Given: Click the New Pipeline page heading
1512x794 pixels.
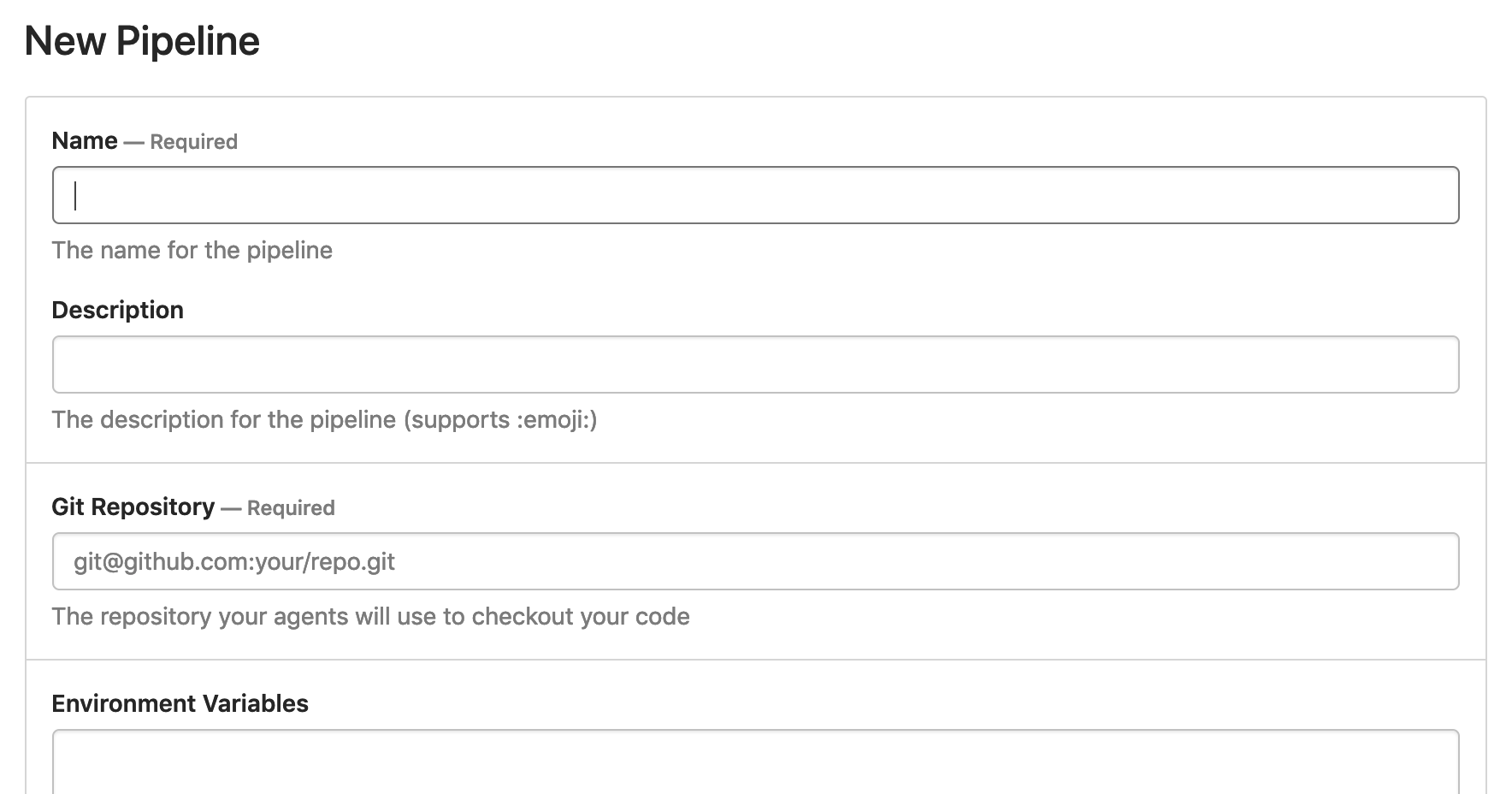Looking at the screenshot, I should click(x=142, y=40).
